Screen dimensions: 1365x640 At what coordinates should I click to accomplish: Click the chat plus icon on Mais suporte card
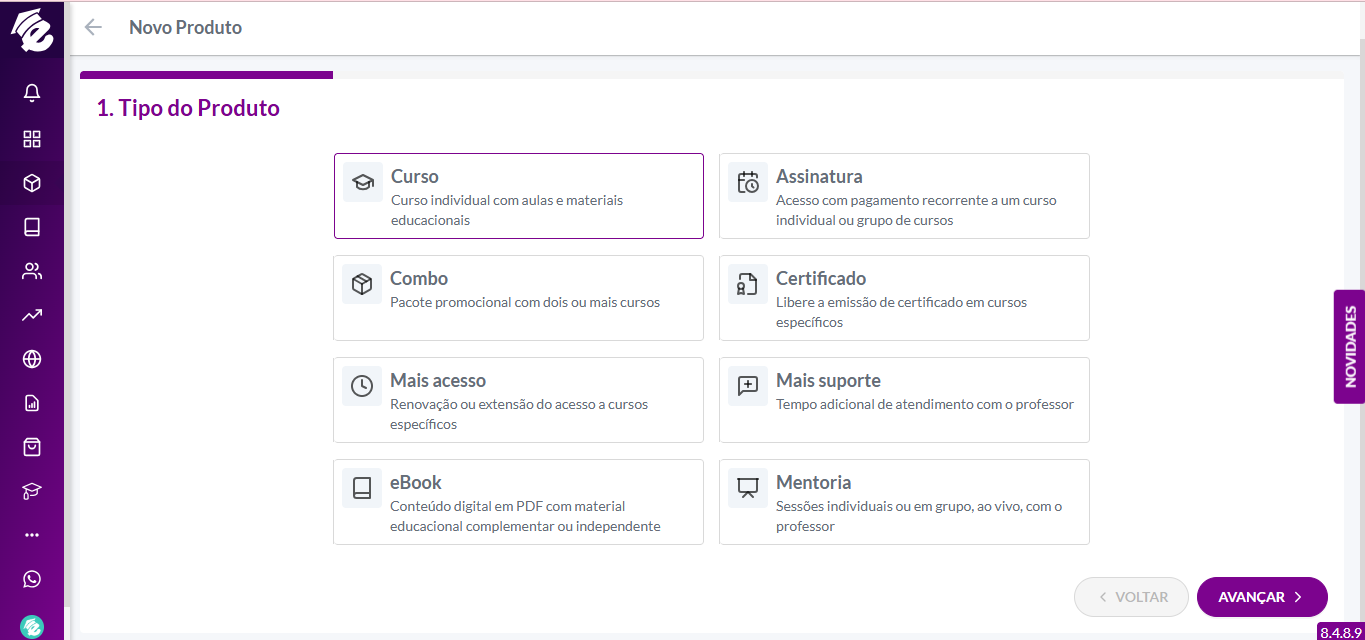pos(748,385)
